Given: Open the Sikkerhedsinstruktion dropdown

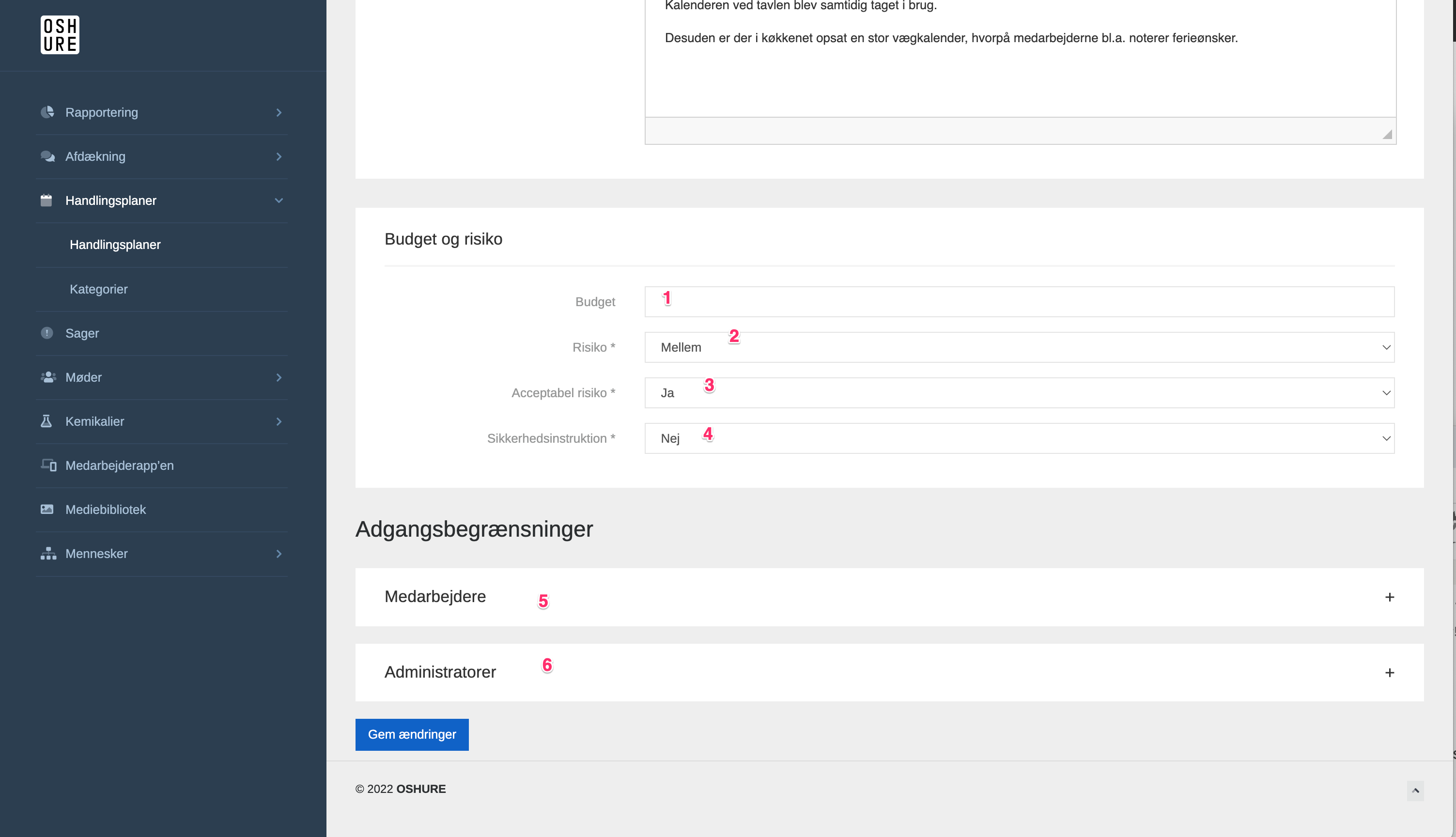Looking at the screenshot, I should [1019, 438].
